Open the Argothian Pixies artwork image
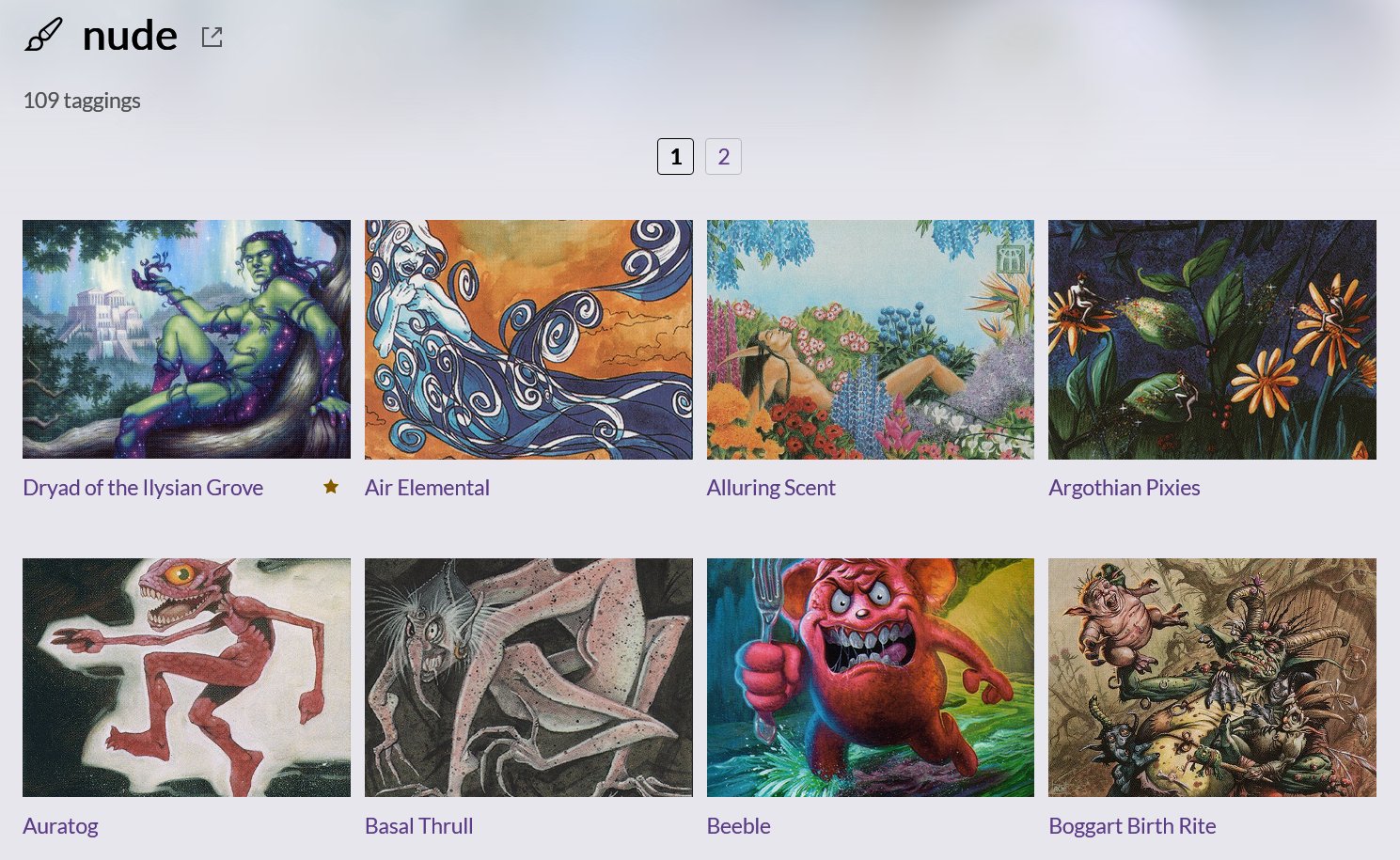This screenshot has height=860, width=1400. [1212, 339]
